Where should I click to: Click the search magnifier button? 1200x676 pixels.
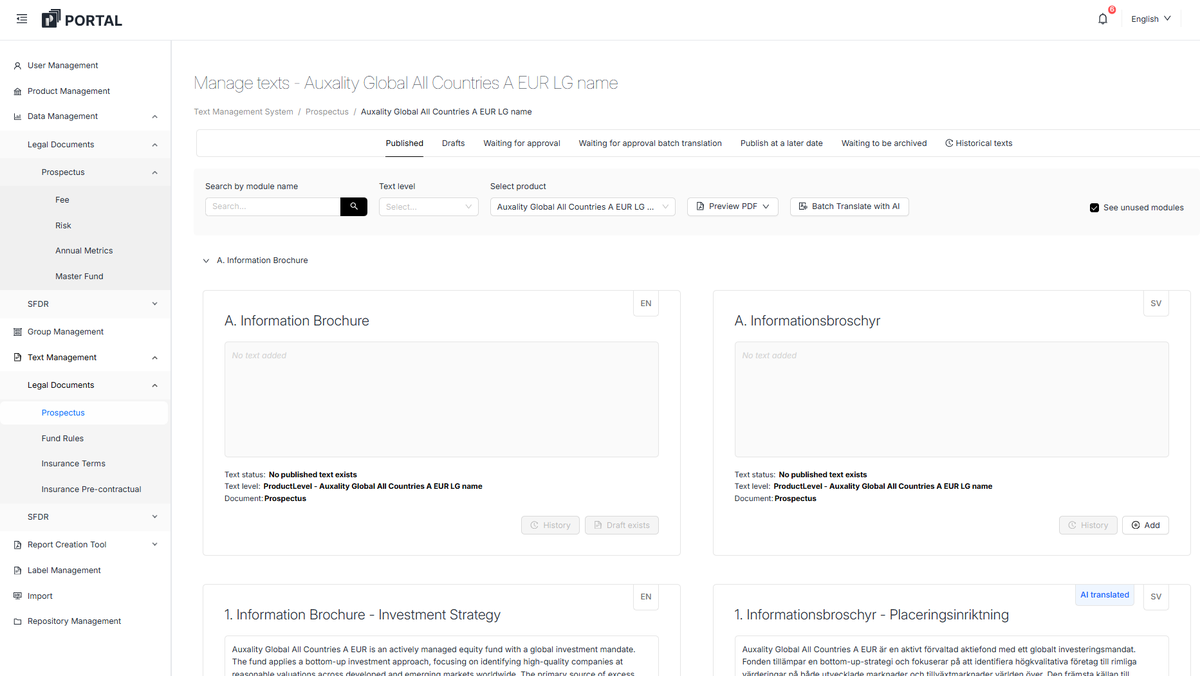[x=354, y=207]
